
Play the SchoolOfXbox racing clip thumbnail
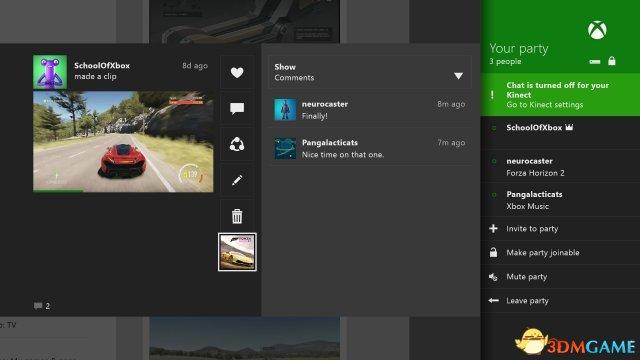pos(123,141)
